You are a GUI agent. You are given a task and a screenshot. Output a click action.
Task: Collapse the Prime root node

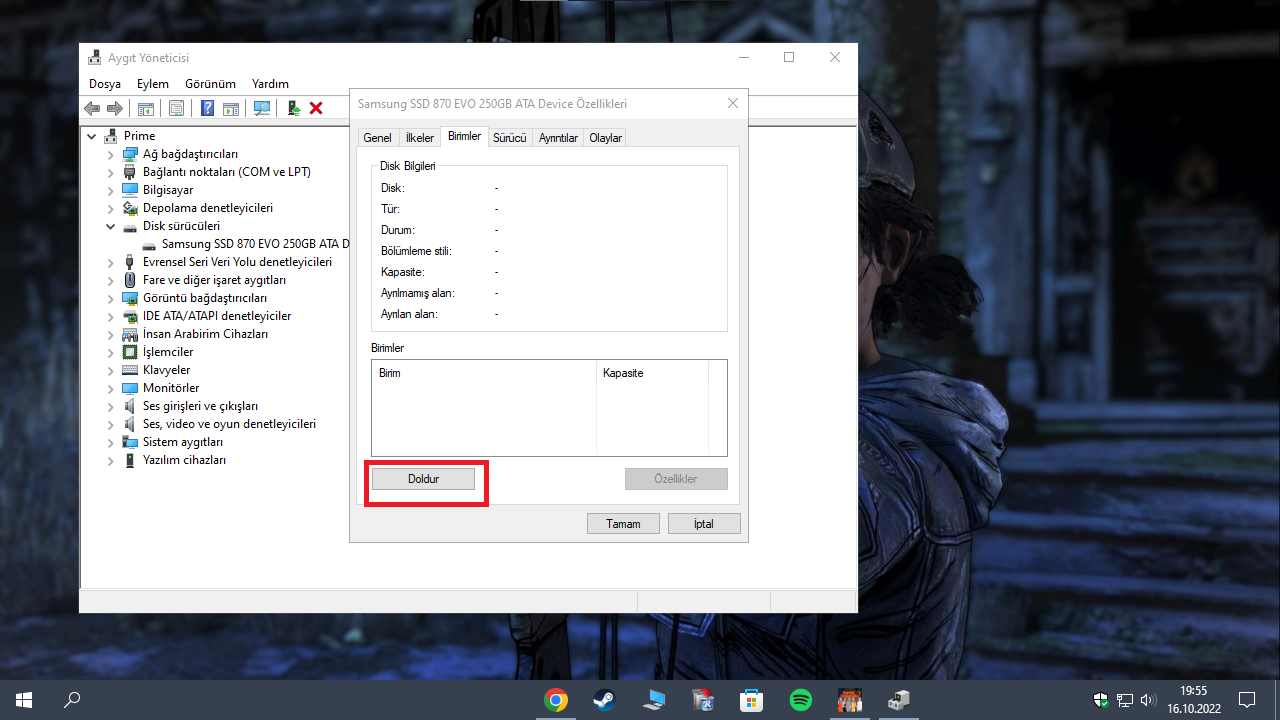[92, 136]
